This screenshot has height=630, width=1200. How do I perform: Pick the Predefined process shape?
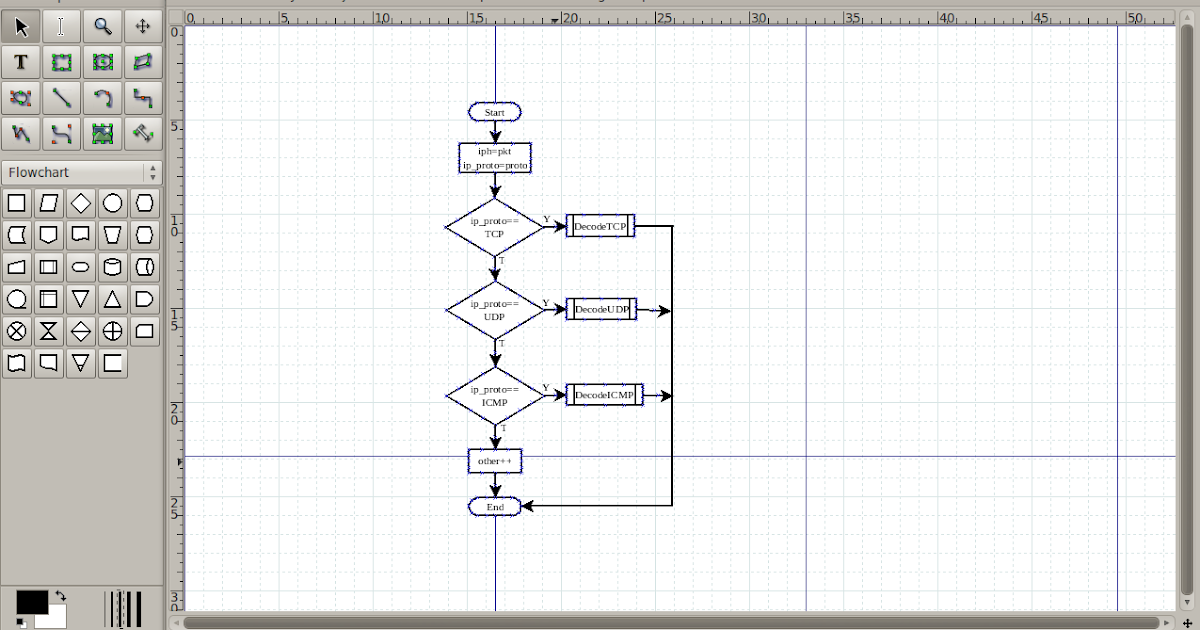(x=49, y=268)
